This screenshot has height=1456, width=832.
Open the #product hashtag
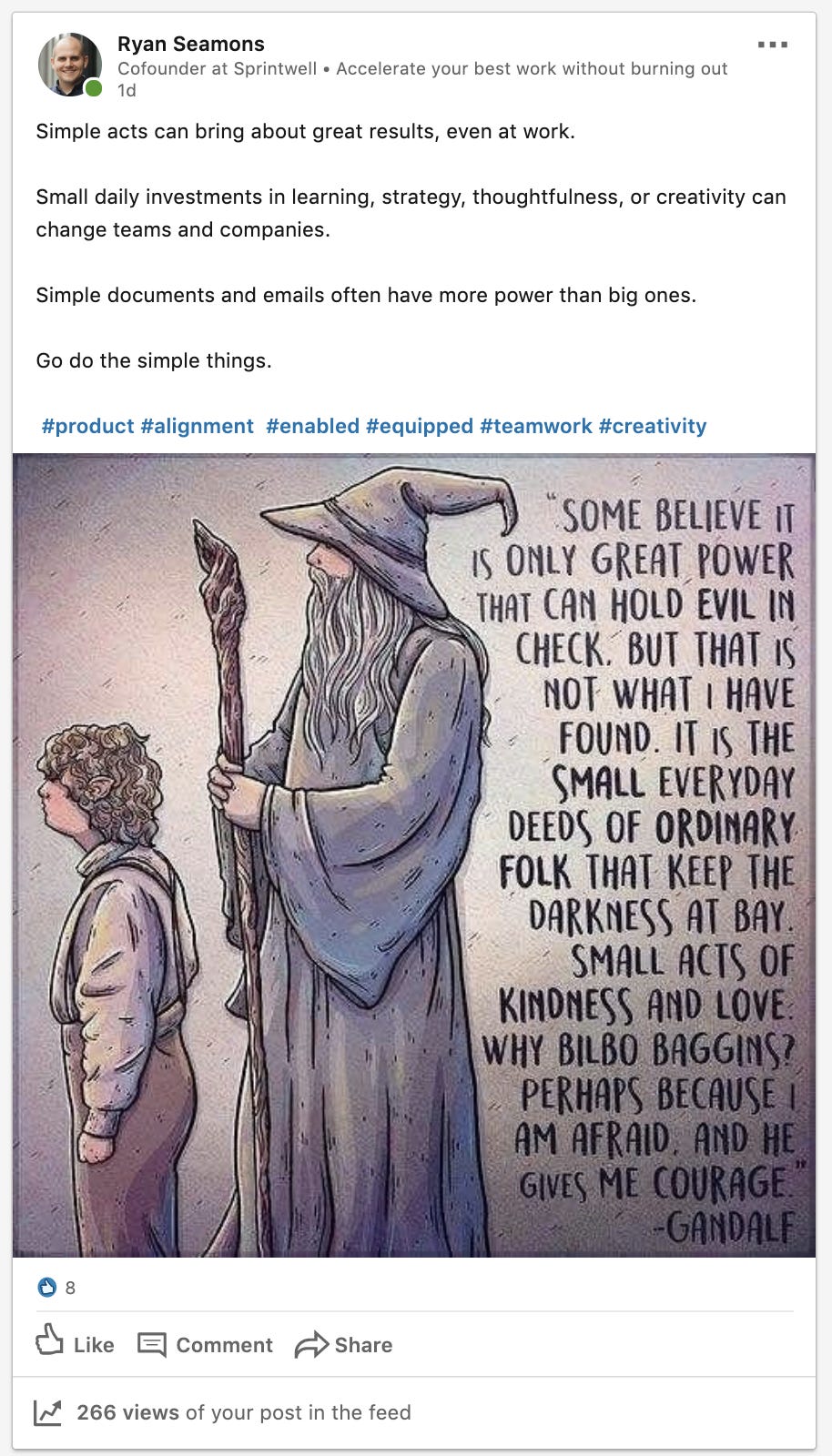click(x=88, y=426)
